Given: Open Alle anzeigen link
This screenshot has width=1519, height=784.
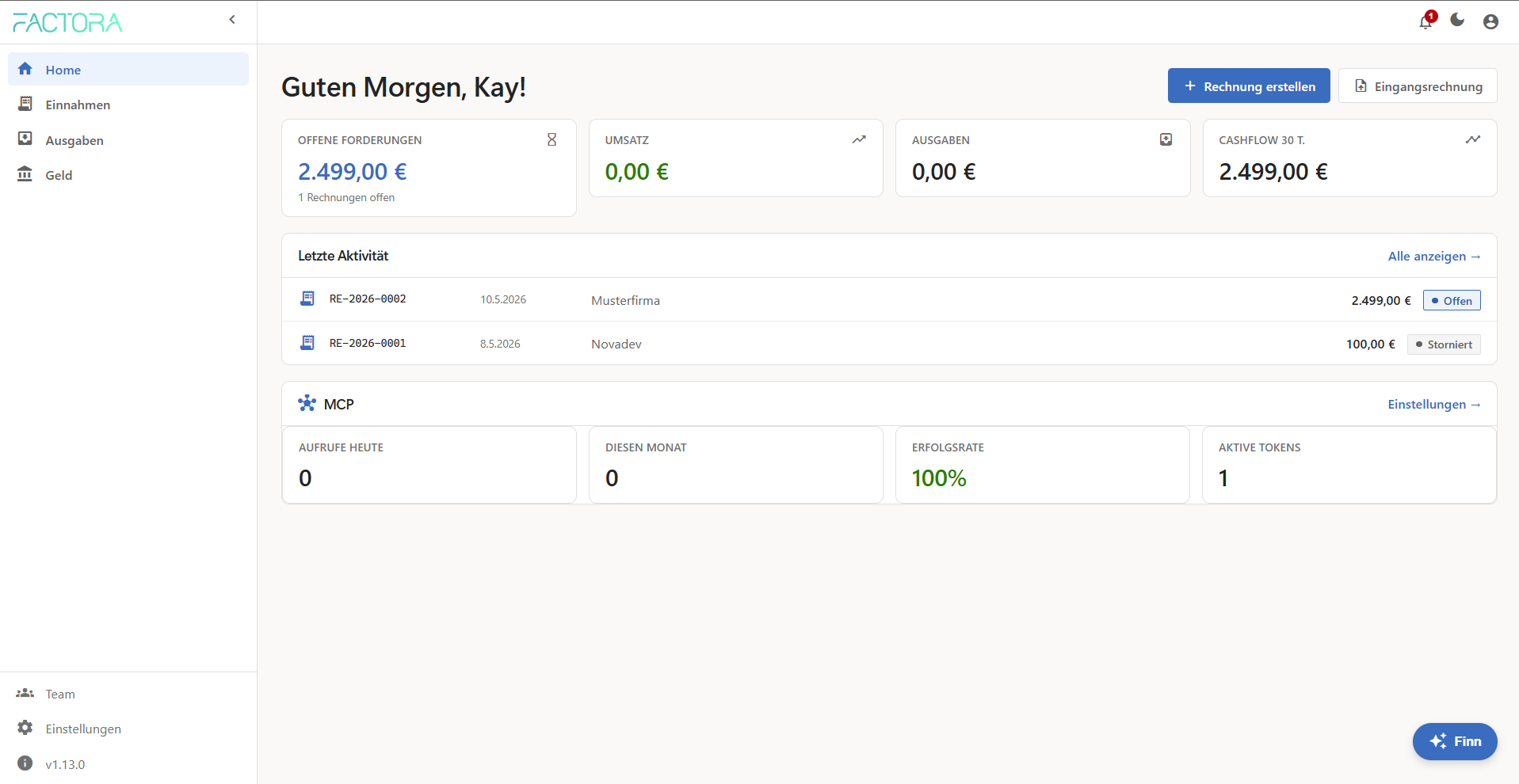Looking at the screenshot, I should [1434, 256].
